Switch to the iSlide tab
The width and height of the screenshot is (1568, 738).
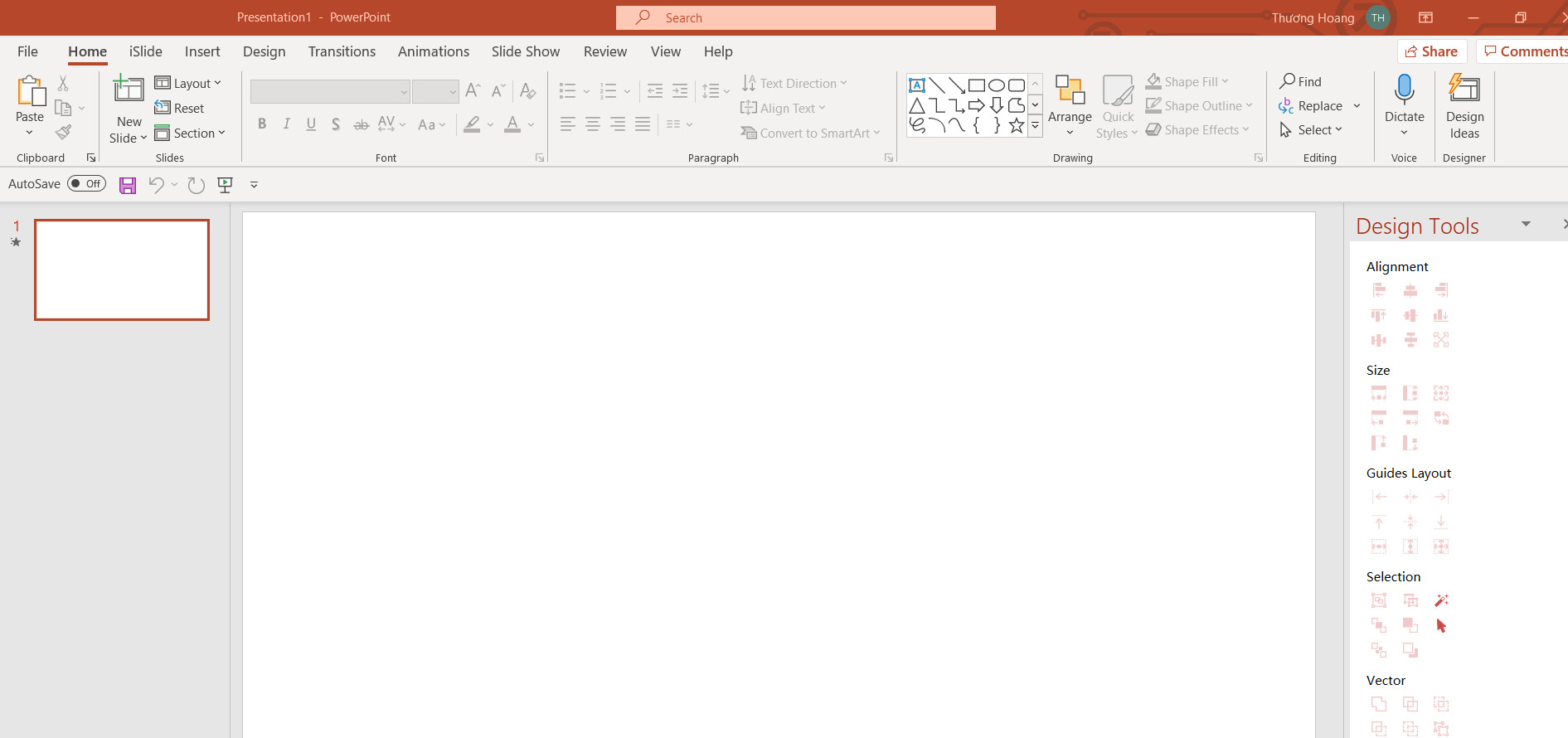coord(146,51)
